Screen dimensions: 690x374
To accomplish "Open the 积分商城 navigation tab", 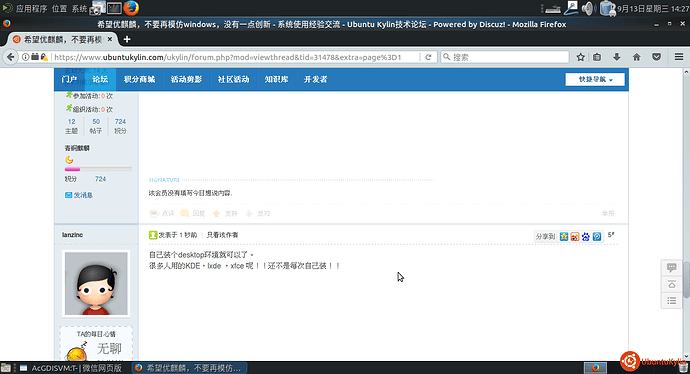I will click(139, 79).
